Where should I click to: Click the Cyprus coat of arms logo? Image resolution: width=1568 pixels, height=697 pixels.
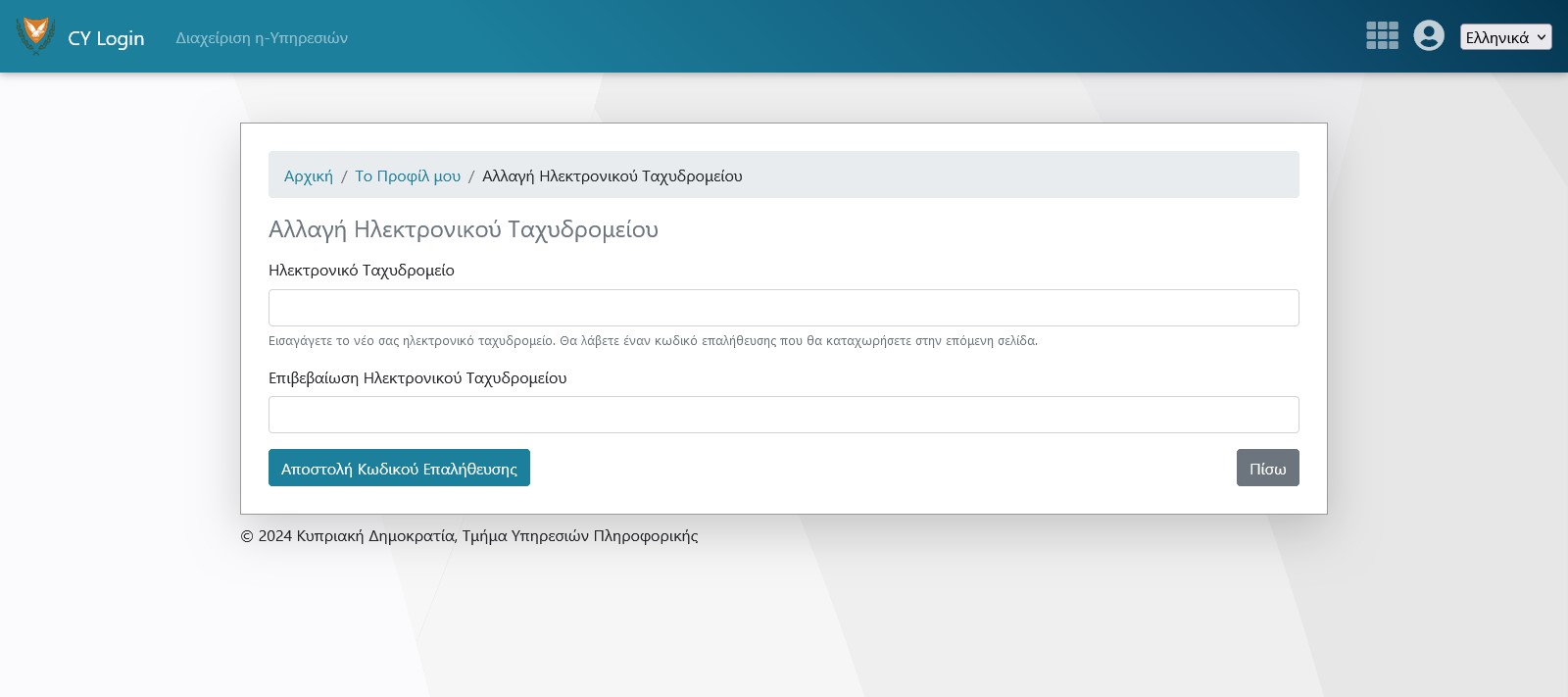(35, 36)
